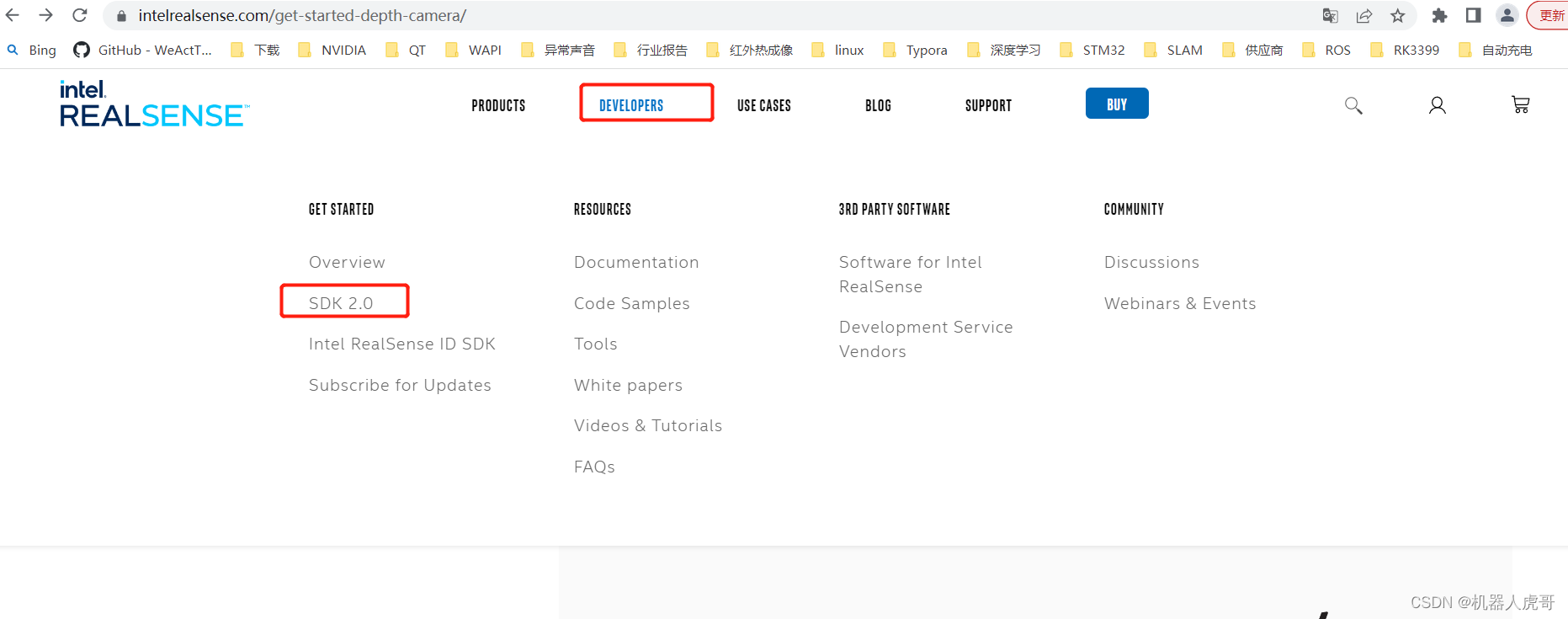Go back to the previous page
The width and height of the screenshot is (1568, 619).
click(x=13, y=15)
